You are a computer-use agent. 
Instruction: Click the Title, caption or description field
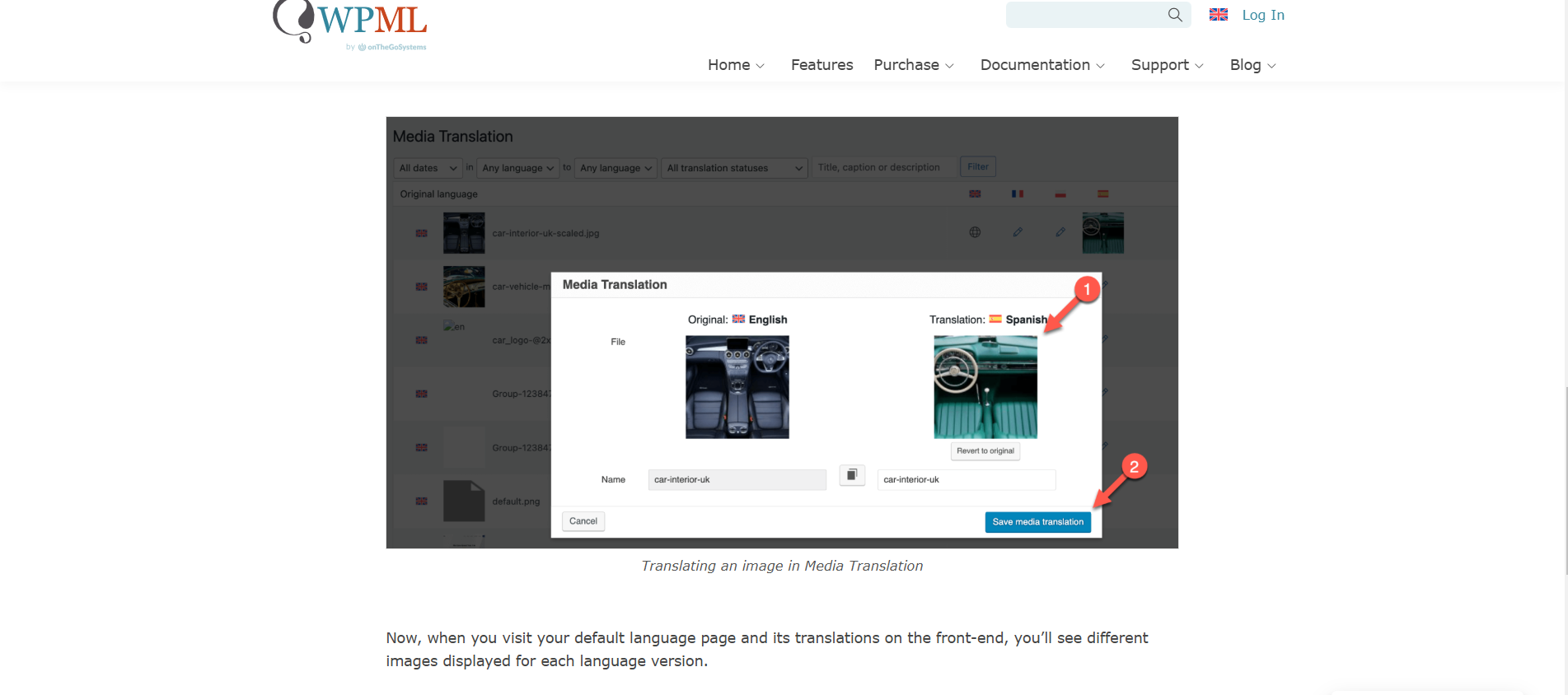(x=884, y=167)
